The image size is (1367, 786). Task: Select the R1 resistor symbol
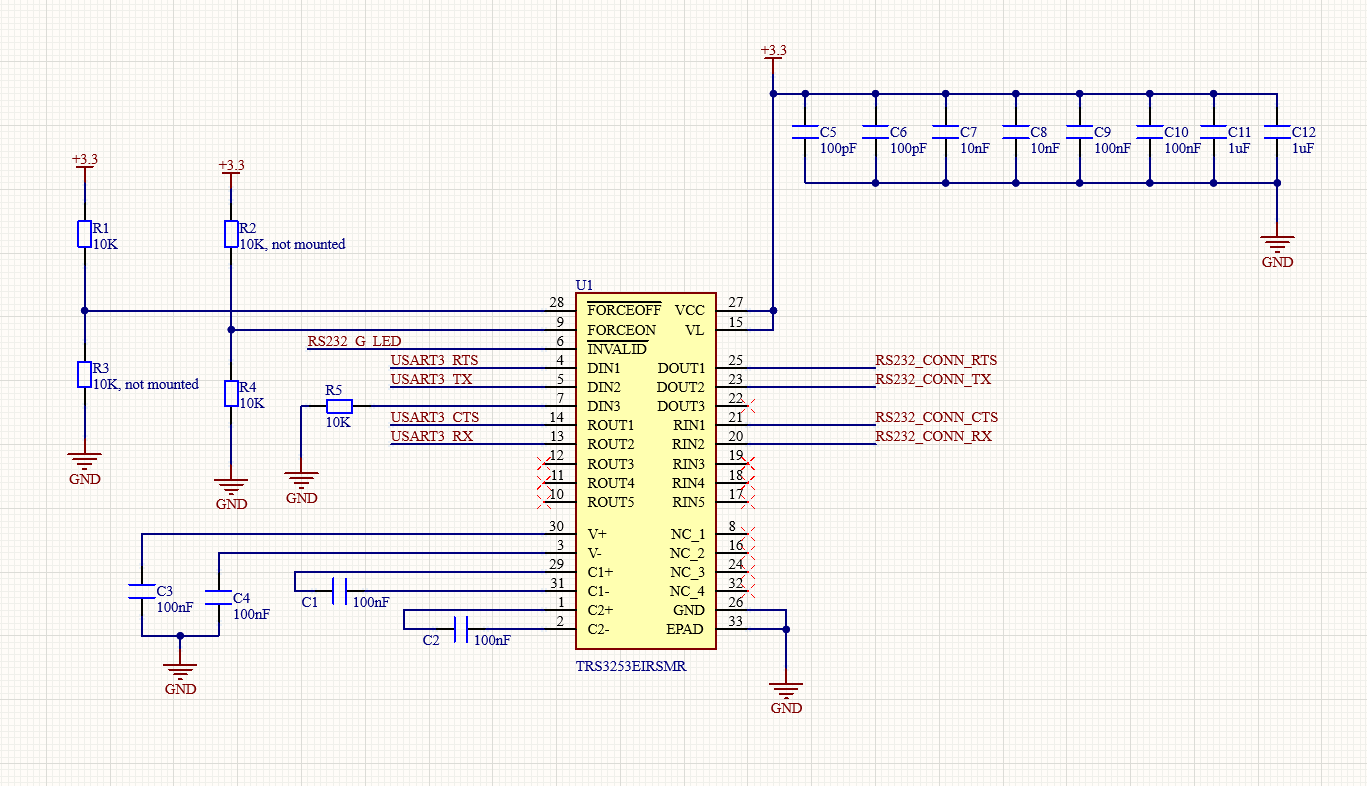[85, 234]
